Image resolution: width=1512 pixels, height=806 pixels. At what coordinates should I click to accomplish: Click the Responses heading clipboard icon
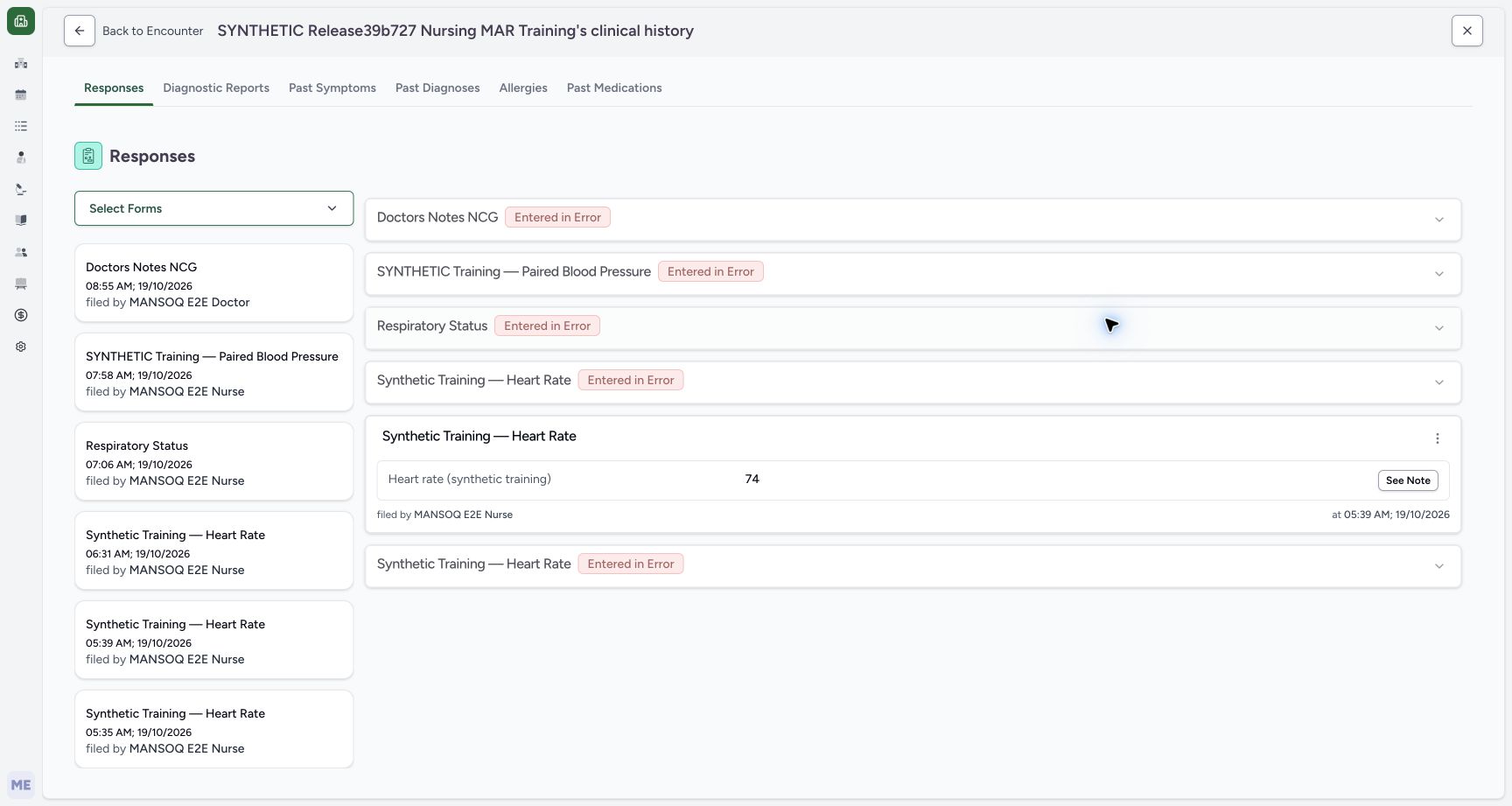pyautogui.click(x=88, y=156)
